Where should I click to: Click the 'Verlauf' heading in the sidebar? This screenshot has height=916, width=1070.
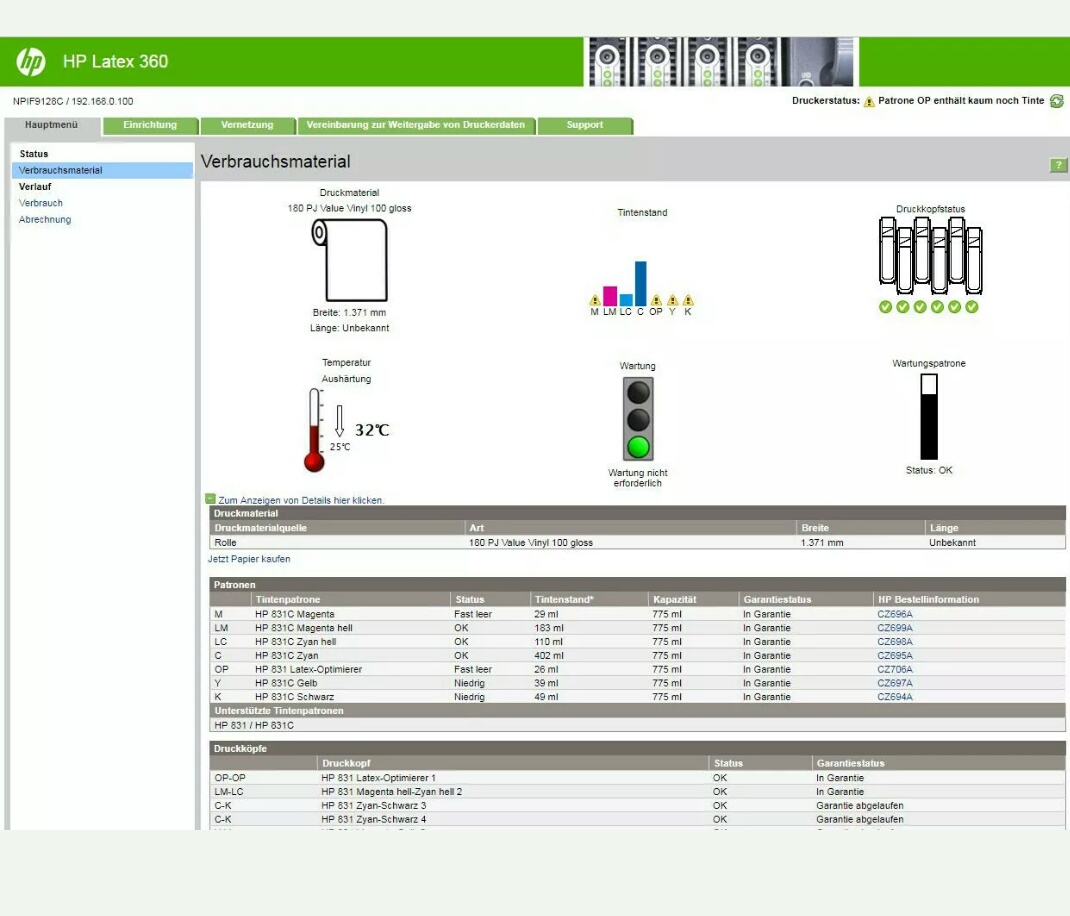35,186
